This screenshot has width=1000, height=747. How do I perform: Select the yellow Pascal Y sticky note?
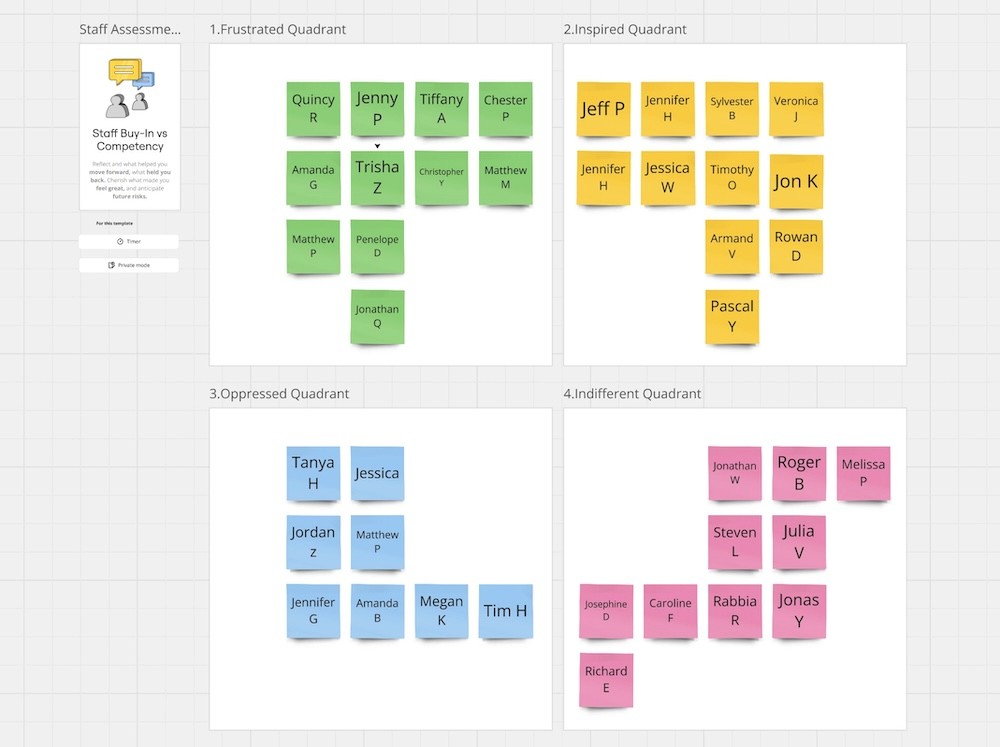732,317
